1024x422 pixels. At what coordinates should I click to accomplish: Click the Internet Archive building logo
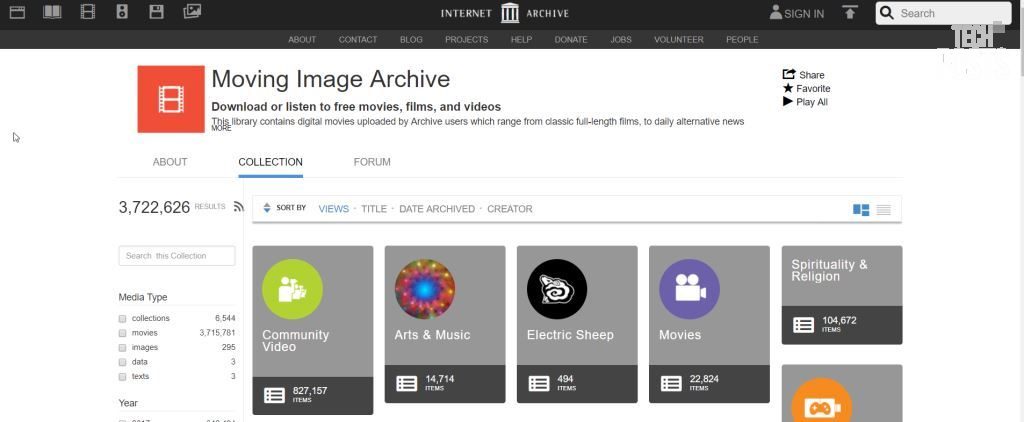point(509,13)
